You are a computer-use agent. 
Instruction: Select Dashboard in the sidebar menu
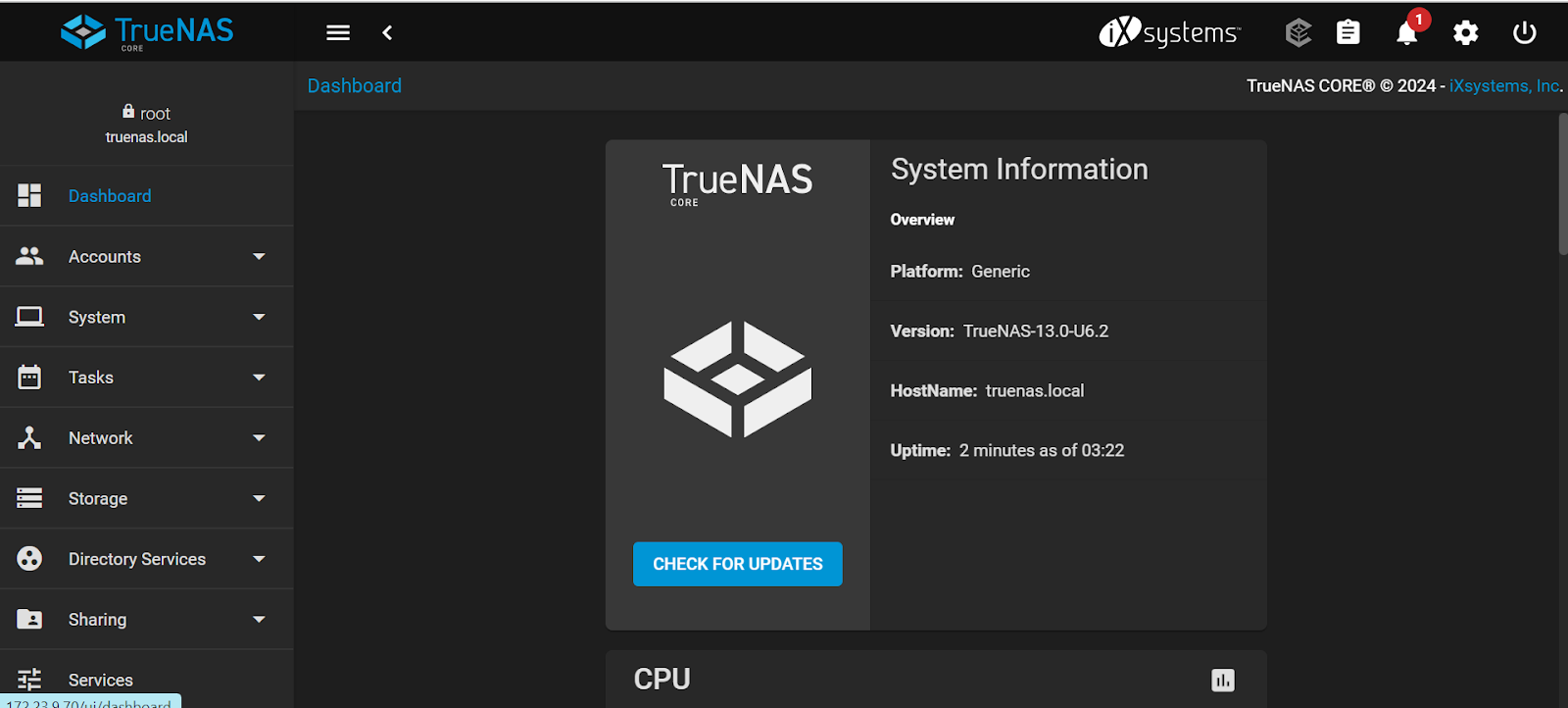pos(147,196)
